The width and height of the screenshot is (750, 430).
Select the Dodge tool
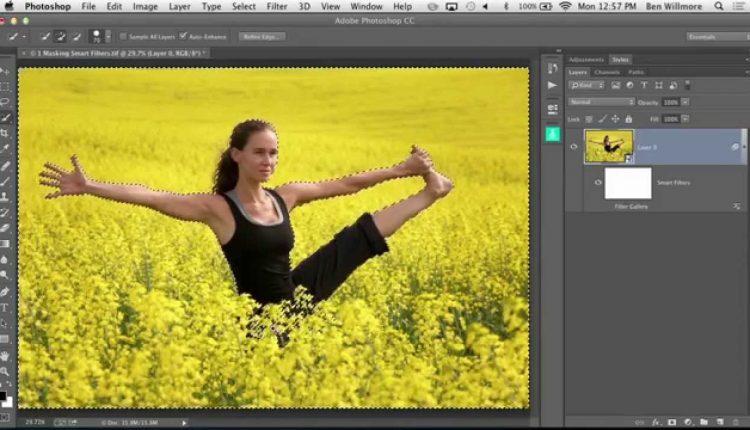click(5, 275)
